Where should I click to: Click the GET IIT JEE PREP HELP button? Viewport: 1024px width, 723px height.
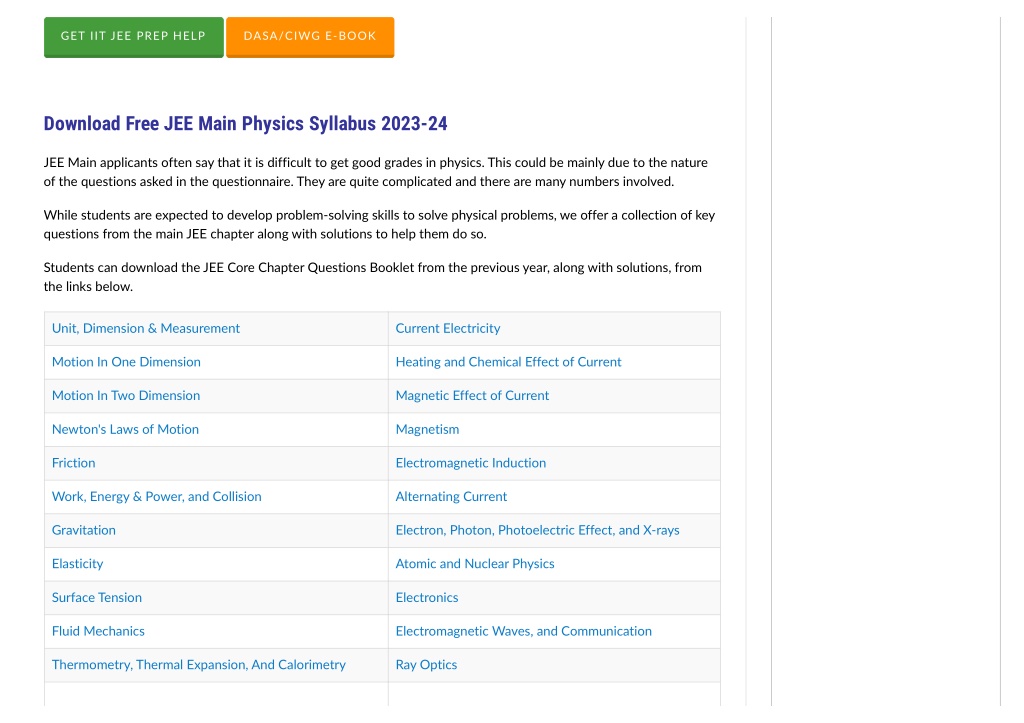pos(133,37)
